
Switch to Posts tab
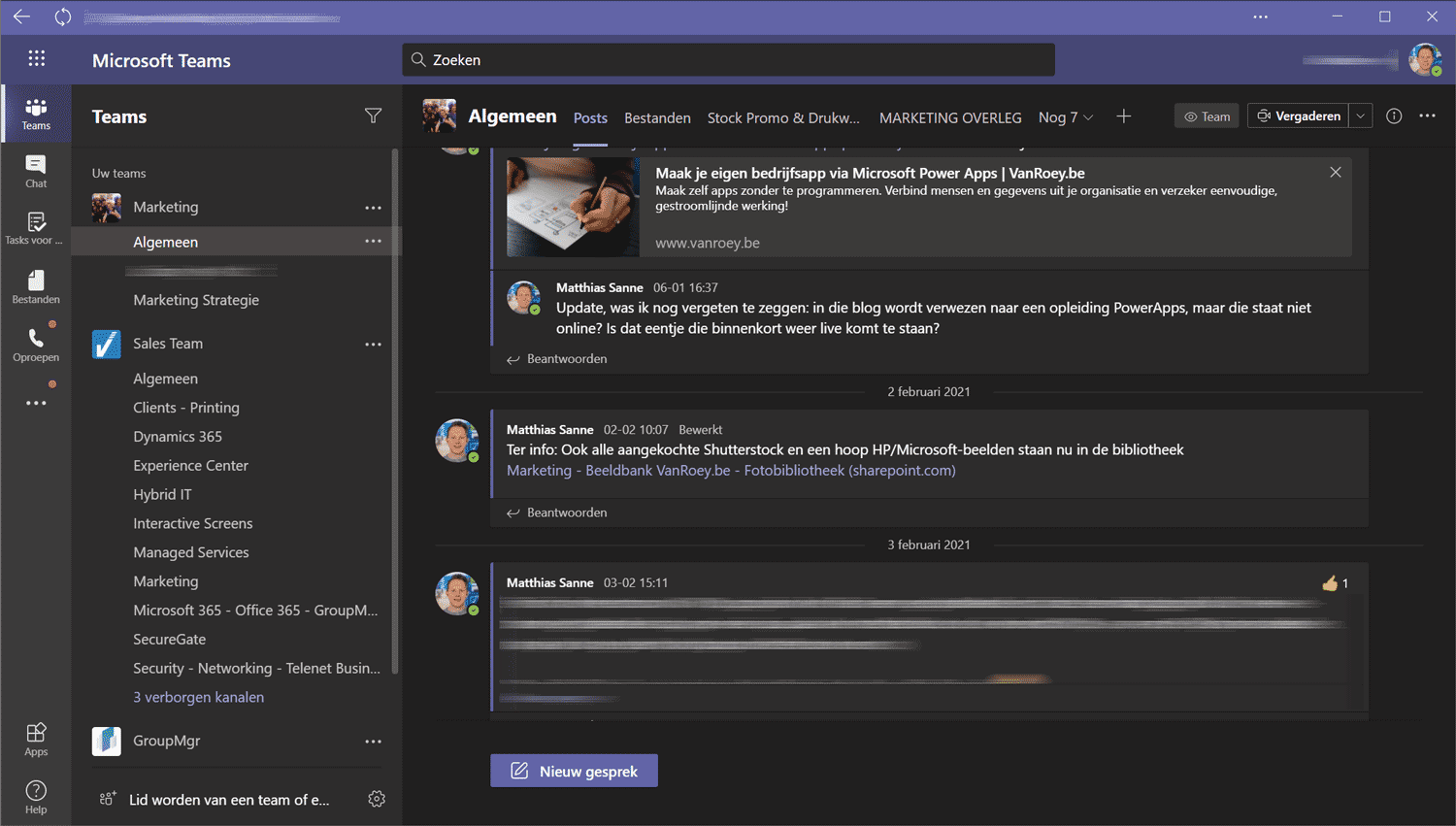click(x=590, y=117)
